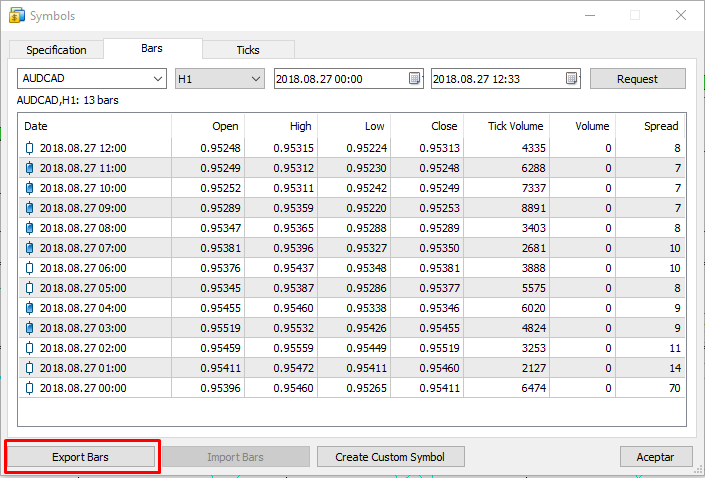The image size is (705, 478).
Task: Click candle icon of the 06:00 bar row
Action: click(x=29, y=268)
